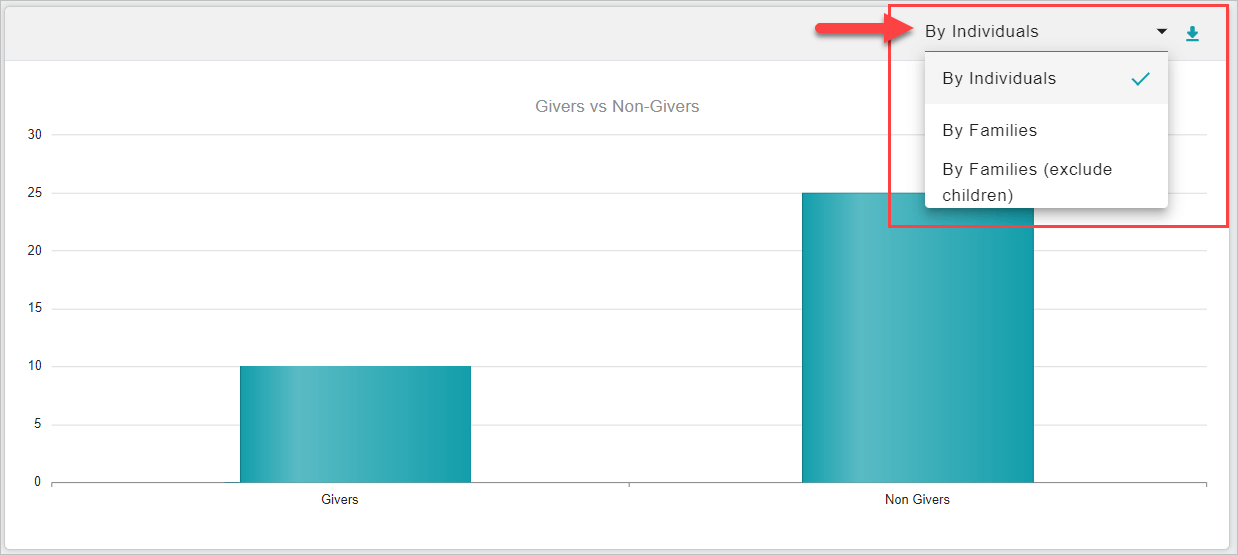Click the 10 y-axis value
This screenshot has width=1238, height=555.
(x=34, y=366)
